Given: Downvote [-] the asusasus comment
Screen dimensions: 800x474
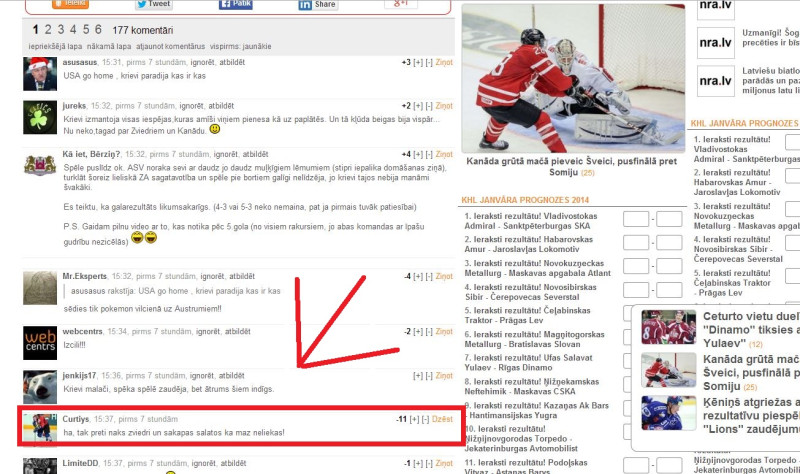Looking at the screenshot, I should [x=429, y=62].
